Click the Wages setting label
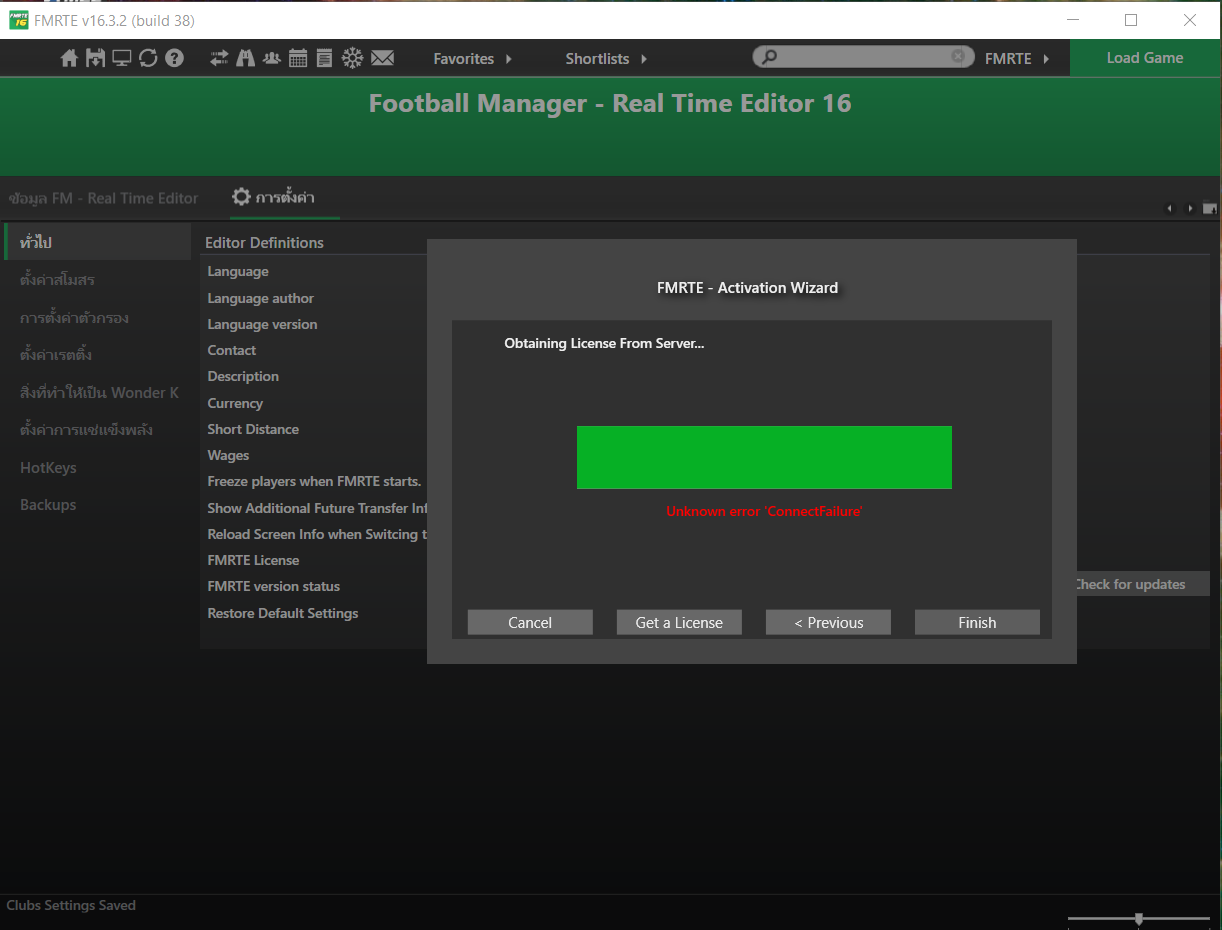The width and height of the screenshot is (1222, 930). [x=228, y=455]
